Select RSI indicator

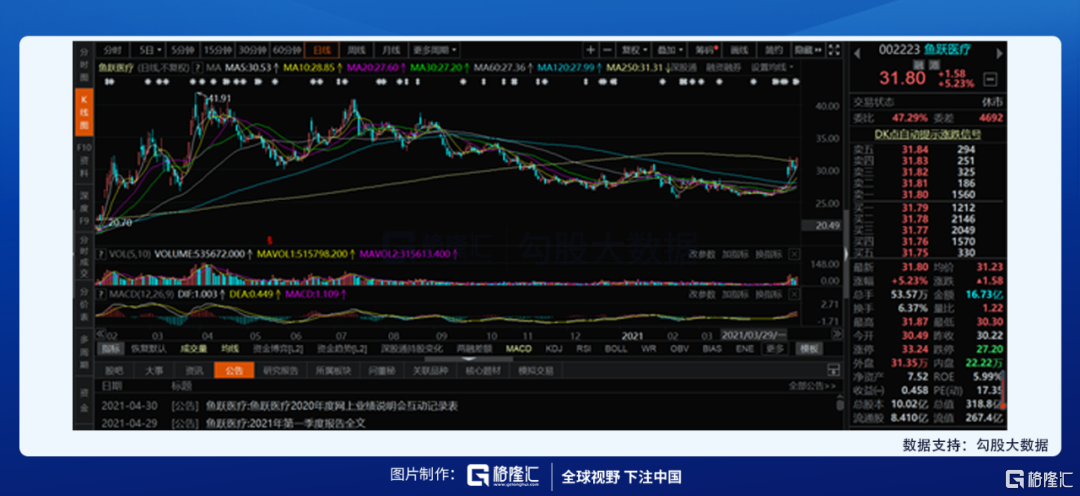pos(584,349)
